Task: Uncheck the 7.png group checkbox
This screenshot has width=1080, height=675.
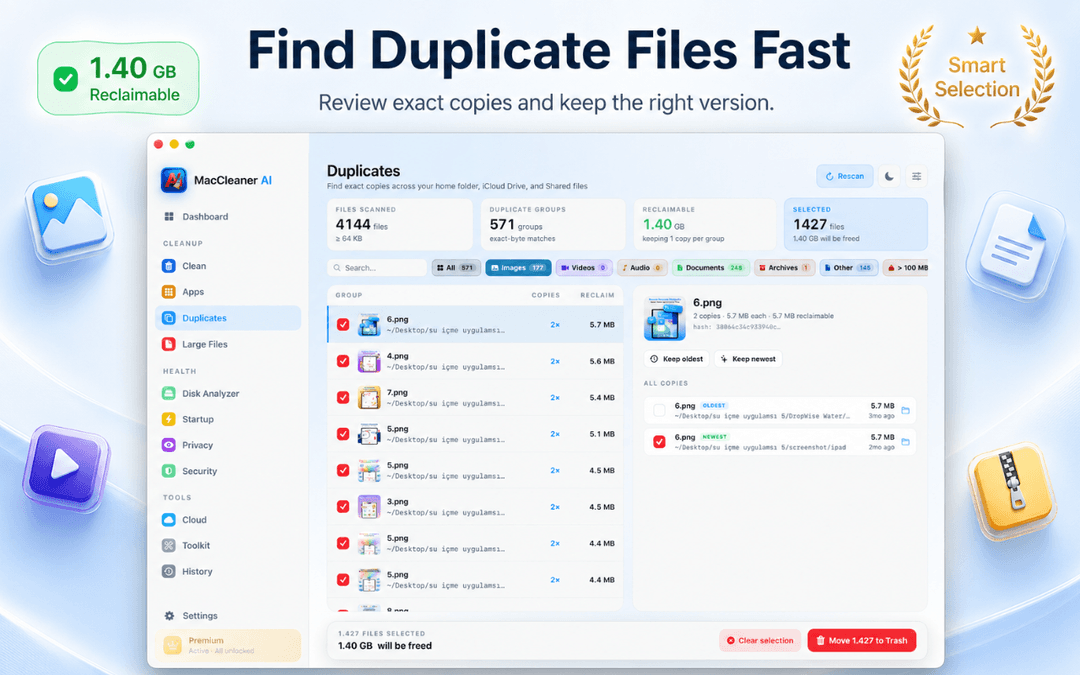Action: [343, 397]
